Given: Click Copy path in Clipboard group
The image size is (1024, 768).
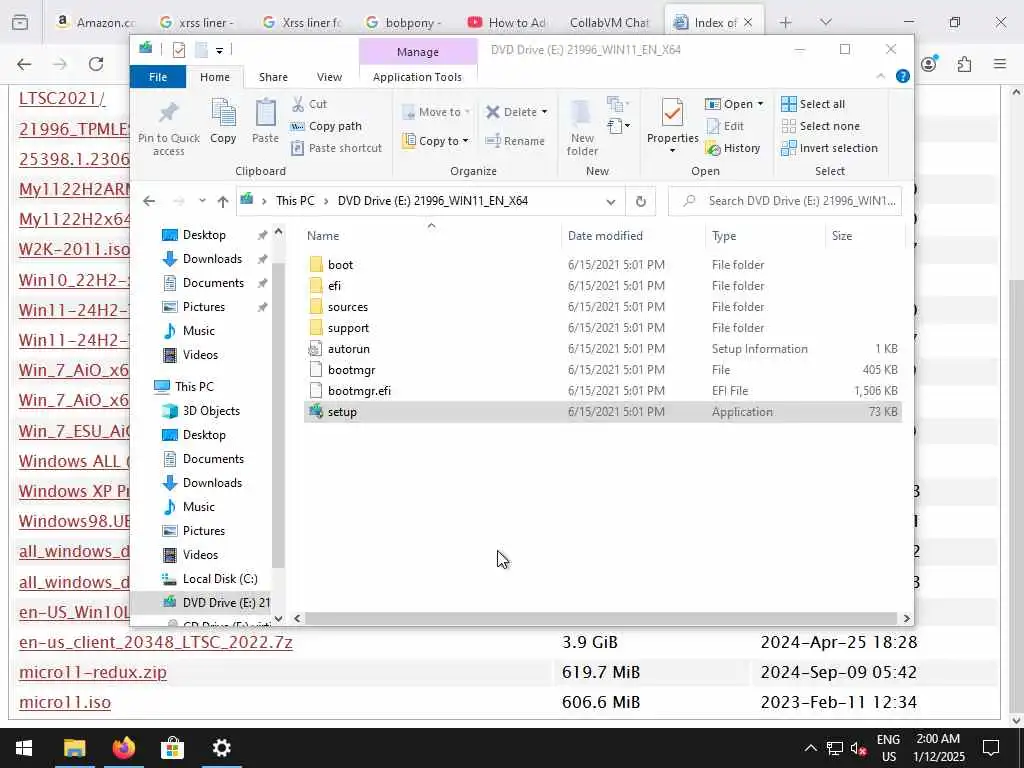Looking at the screenshot, I should (326, 126).
